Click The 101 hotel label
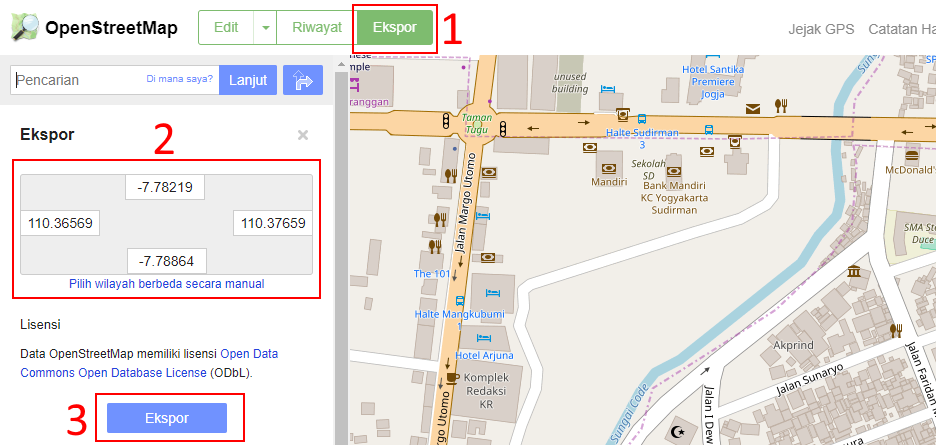 (431, 274)
